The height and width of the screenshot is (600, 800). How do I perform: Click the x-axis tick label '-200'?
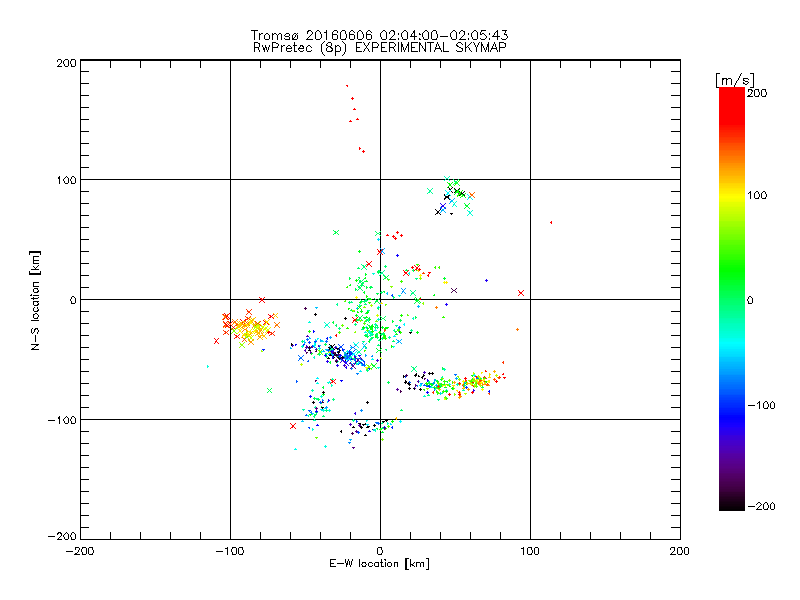80,551
